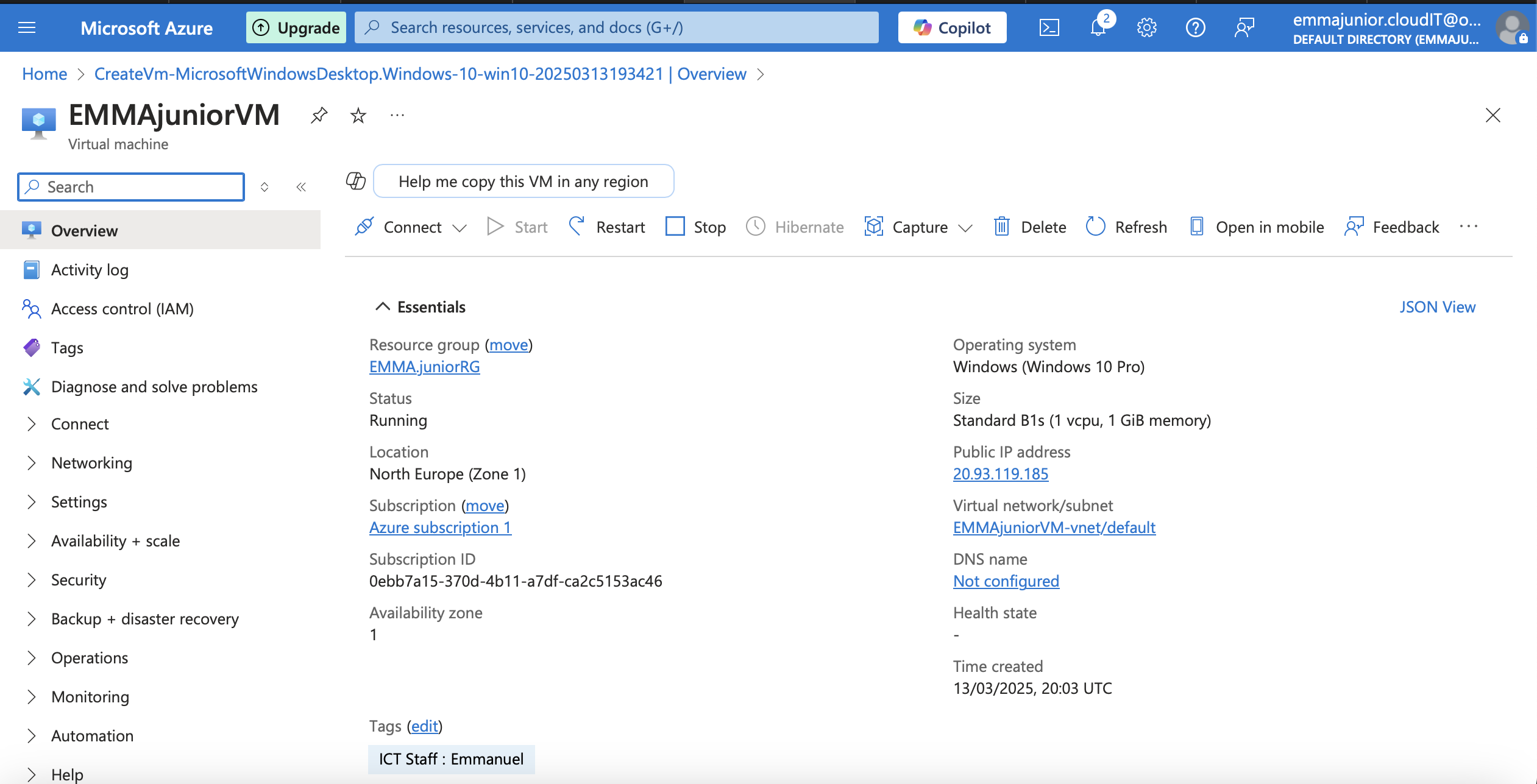Click the DNS name Not configured link
The width and height of the screenshot is (1537, 784).
pos(1006,581)
